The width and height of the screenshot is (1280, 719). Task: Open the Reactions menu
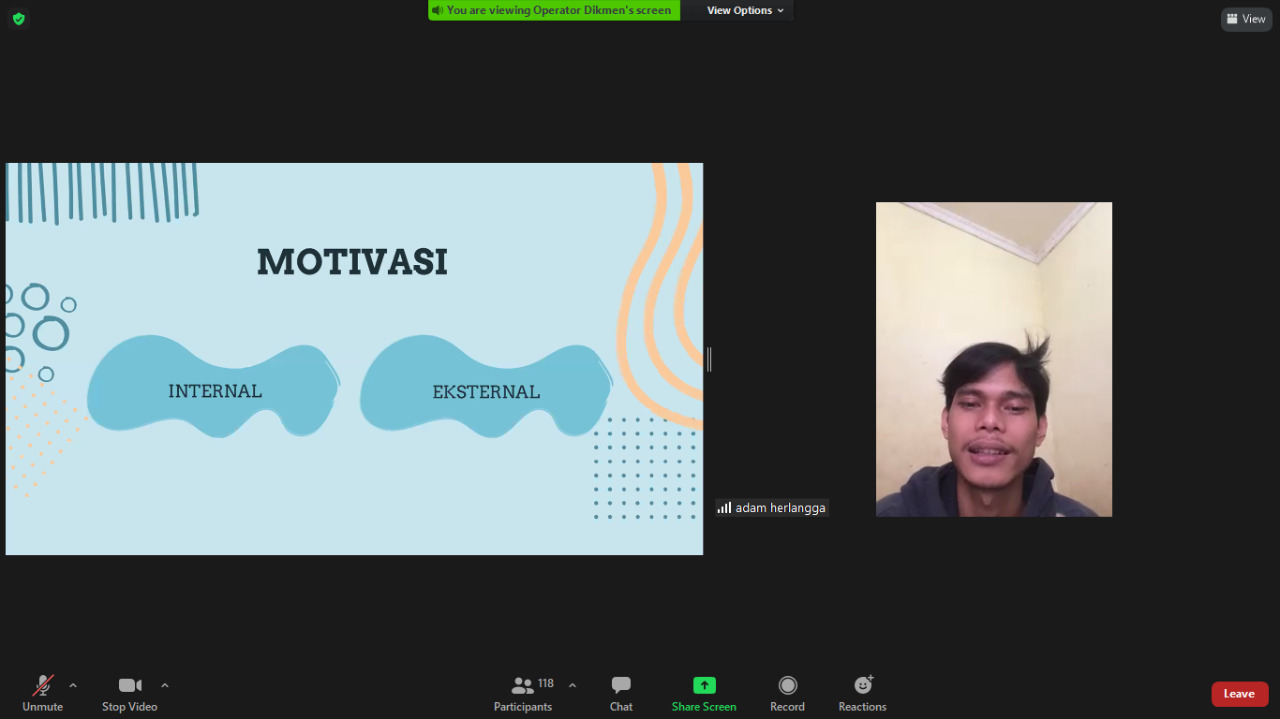862,693
